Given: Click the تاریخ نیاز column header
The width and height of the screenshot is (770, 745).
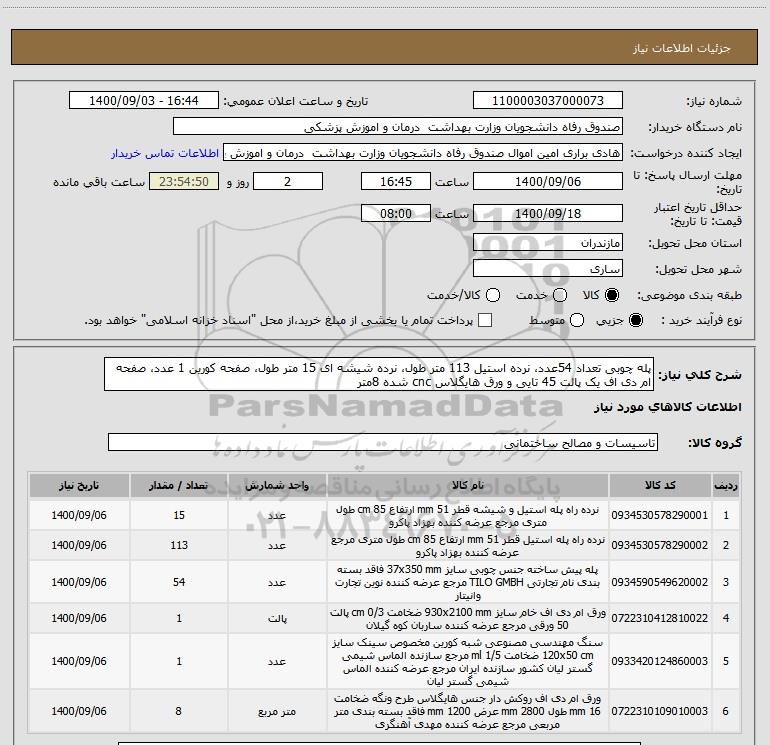Looking at the screenshot, I should click(79, 485).
